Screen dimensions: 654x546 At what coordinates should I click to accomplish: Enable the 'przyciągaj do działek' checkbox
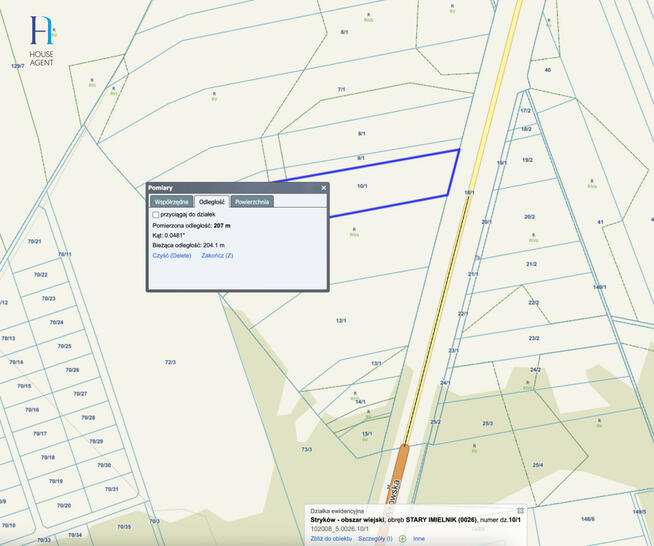coord(155,214)
